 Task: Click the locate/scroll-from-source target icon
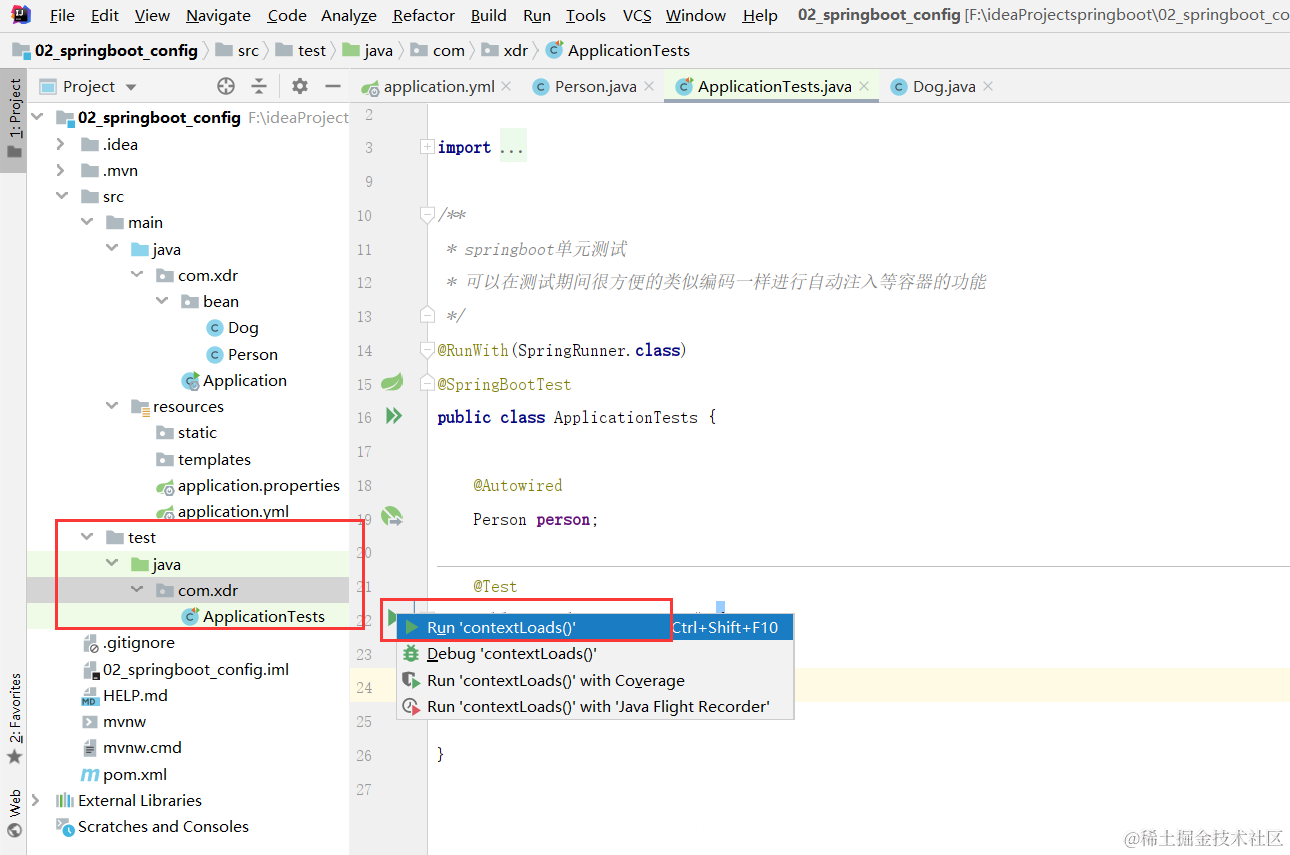226,86
